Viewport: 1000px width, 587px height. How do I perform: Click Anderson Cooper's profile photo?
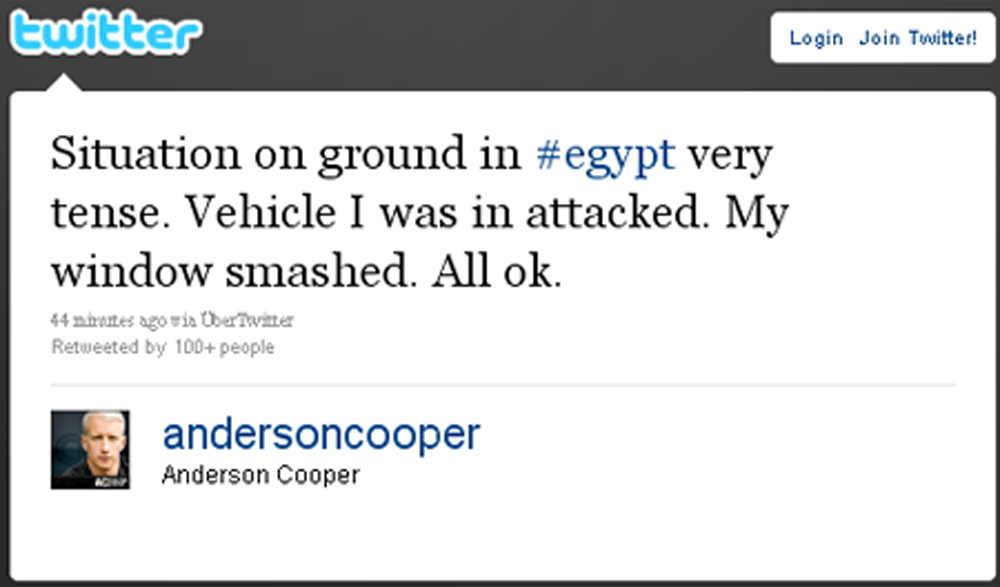tap(90, 449)
